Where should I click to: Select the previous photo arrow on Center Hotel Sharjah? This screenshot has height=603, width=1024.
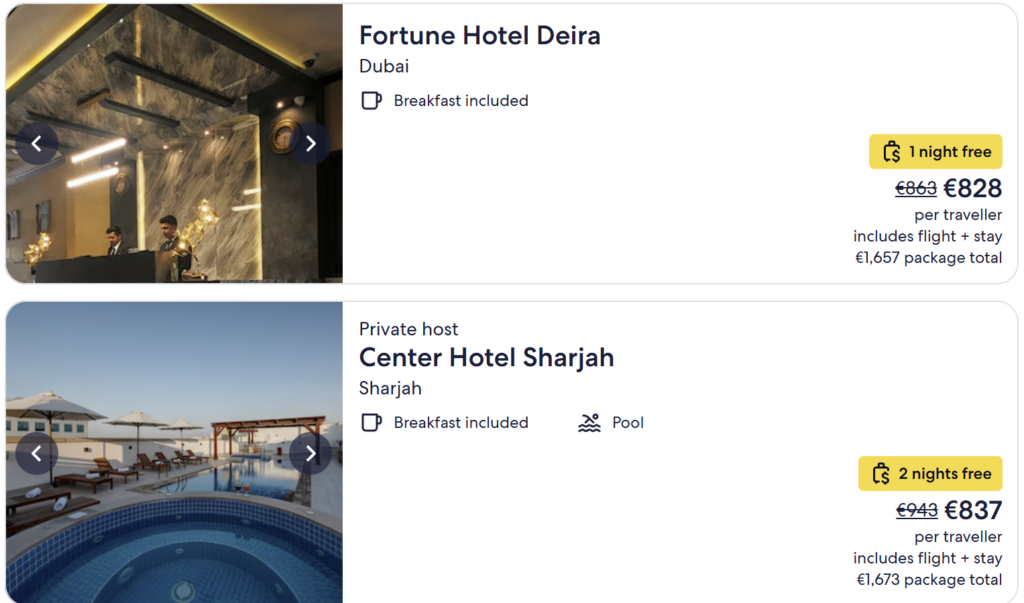click(x=37, y=453)
